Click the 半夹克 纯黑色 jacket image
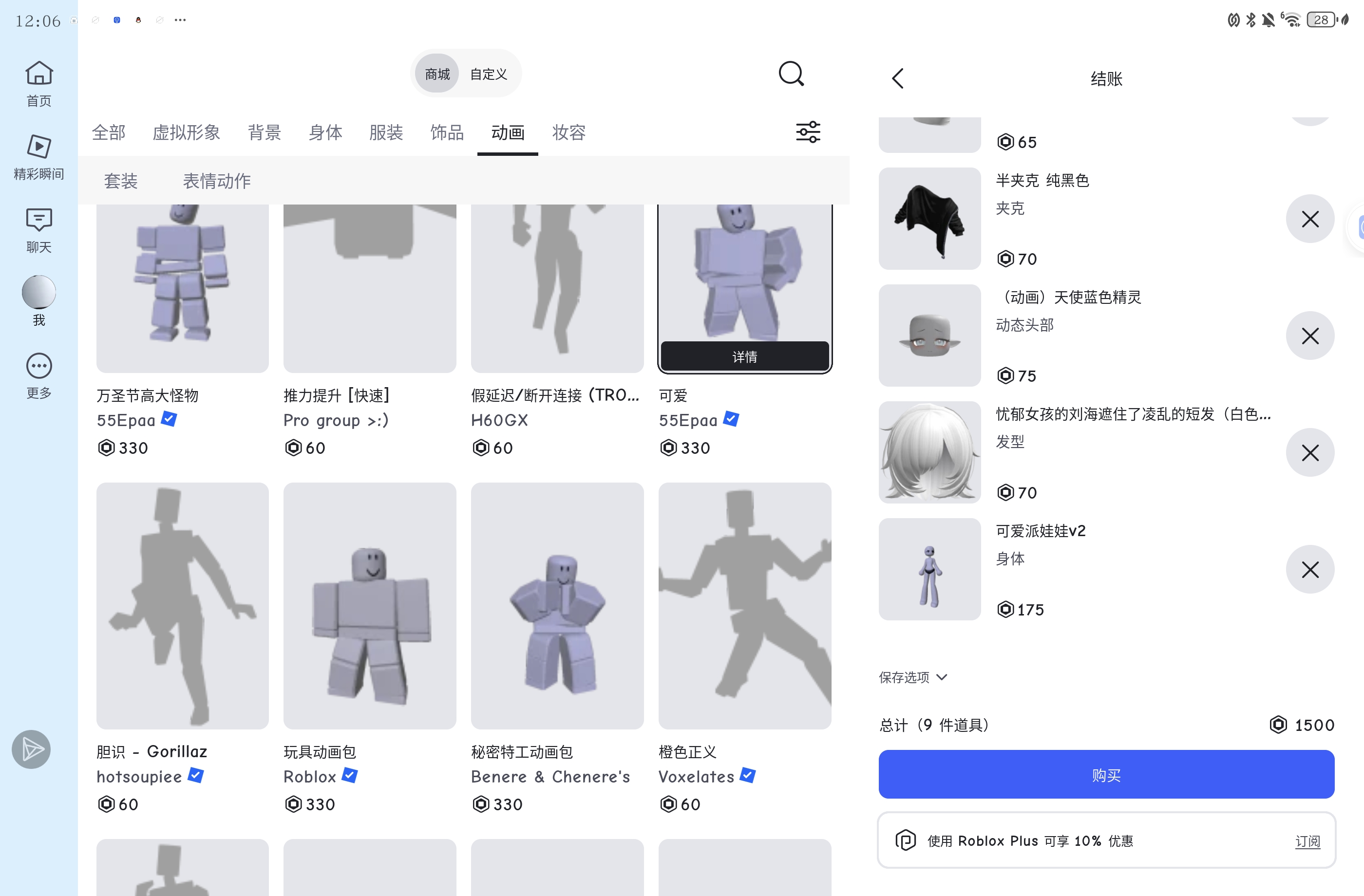Screen dimensions: 1364x896 [x=929, y=218]
